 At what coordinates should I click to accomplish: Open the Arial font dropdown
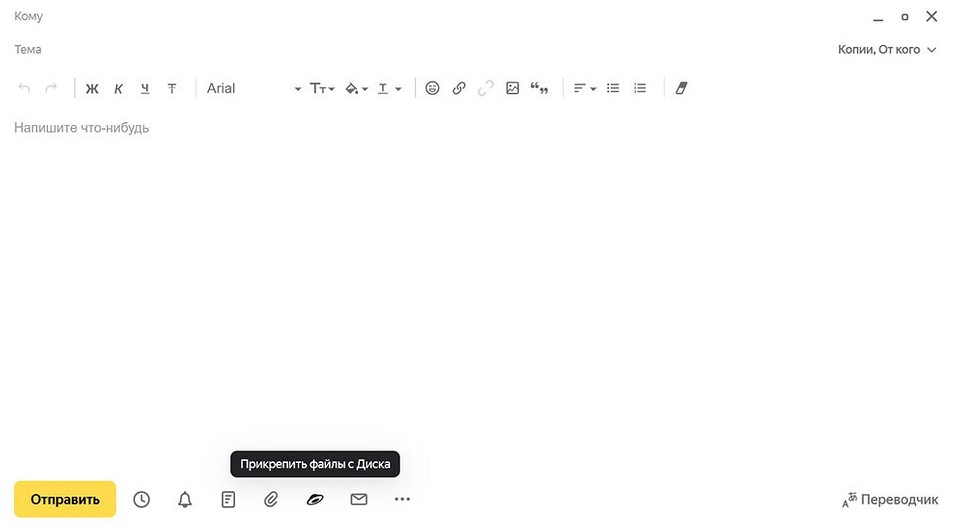[x=253, y=89]
